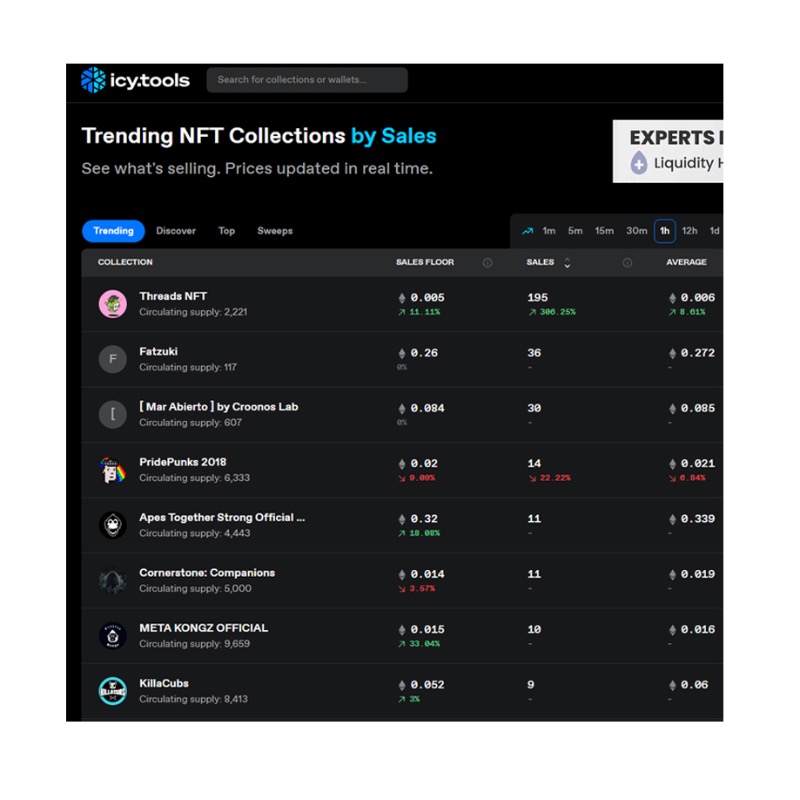Open the PridePunks 2018 collection
Image resolution: width=800 pixels, height=800 pixels.
(x=183, y=462)
